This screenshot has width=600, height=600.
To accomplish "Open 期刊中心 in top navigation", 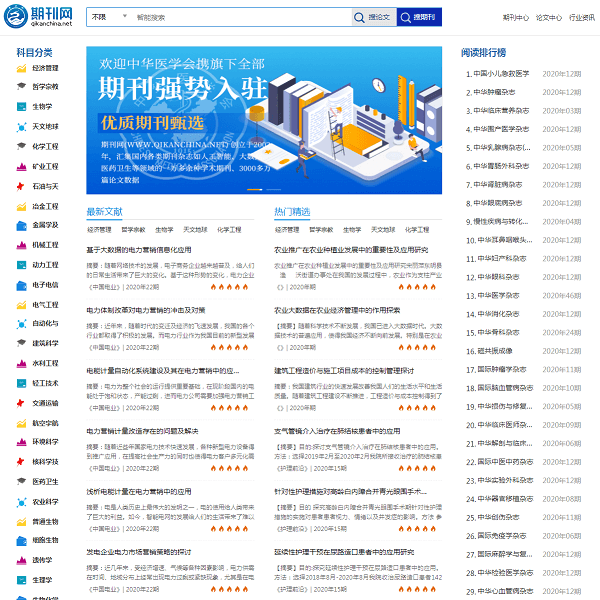I will pos(515,18).
